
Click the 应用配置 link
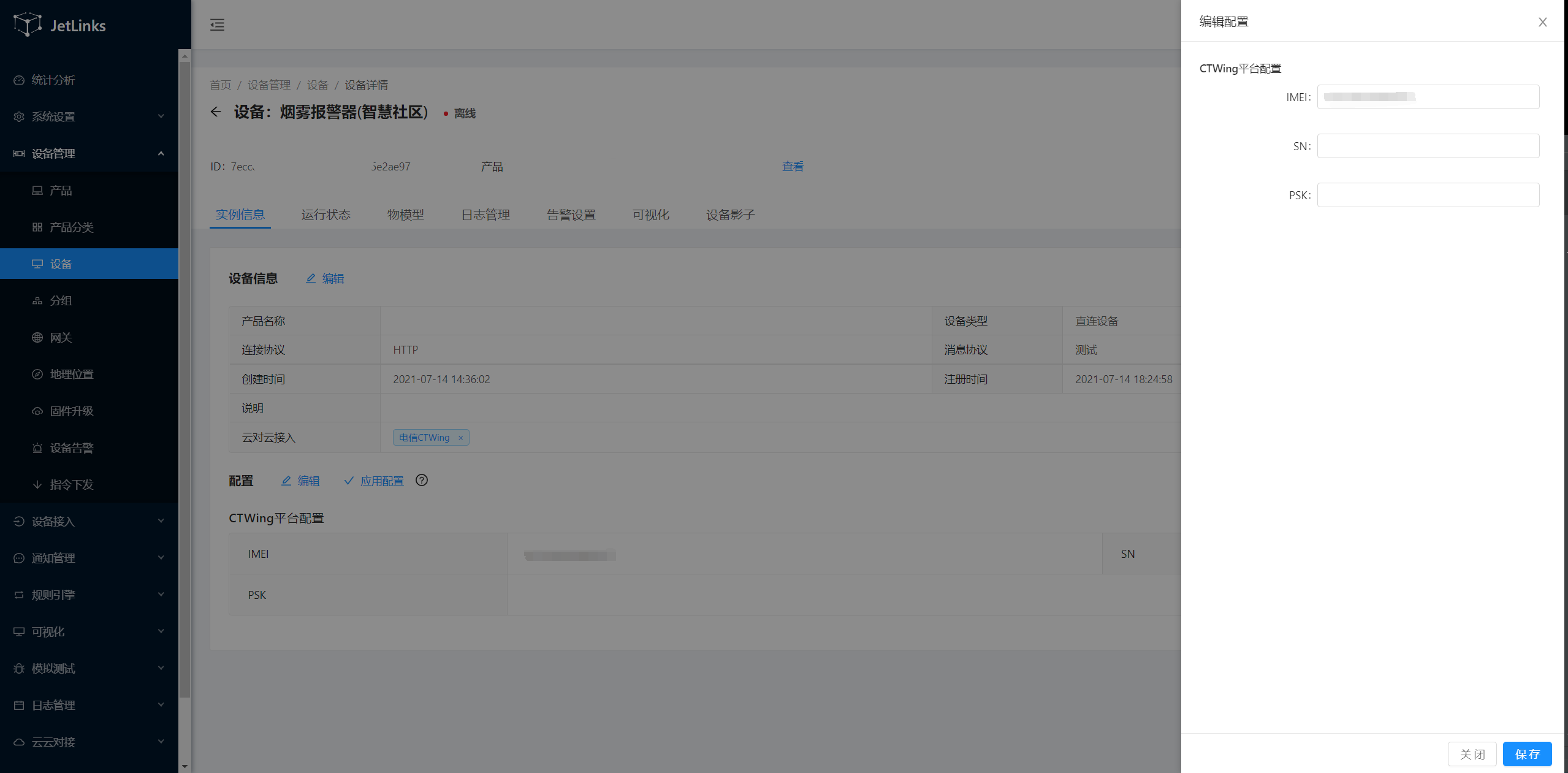click(374, 481)
